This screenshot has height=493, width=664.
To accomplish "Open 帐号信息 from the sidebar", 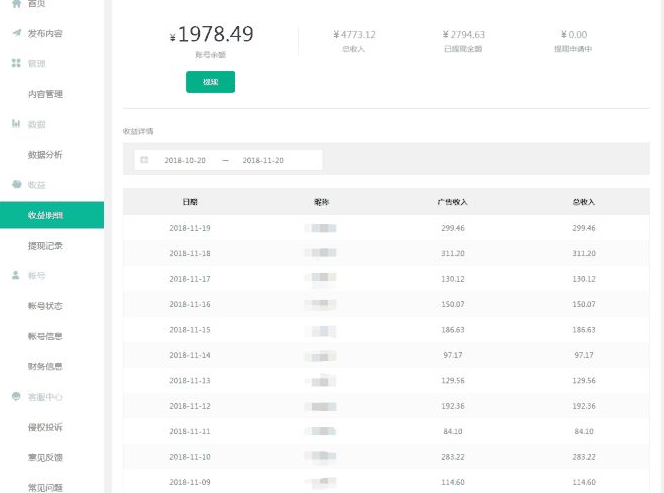I will click(x=45, y=336).
